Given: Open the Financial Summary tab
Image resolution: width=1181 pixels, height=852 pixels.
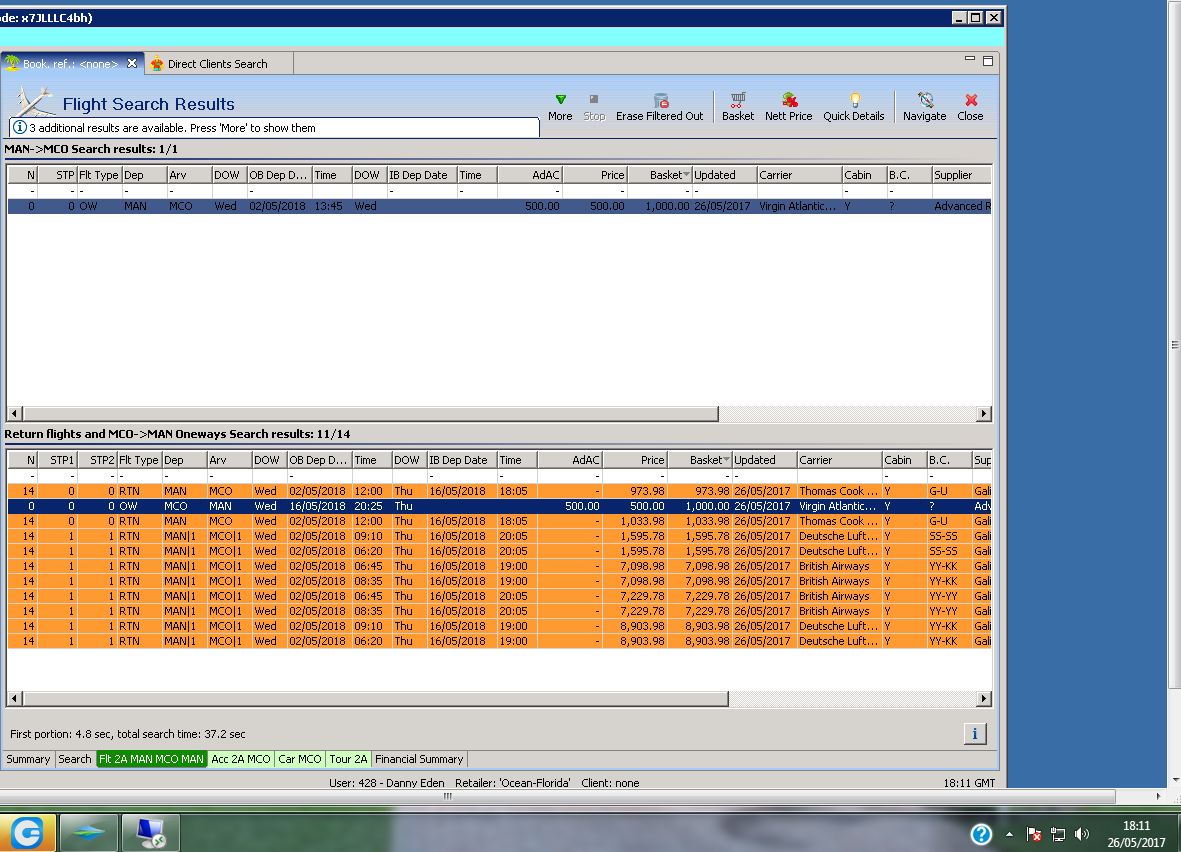Looking at the screenshot, I should click(x=420, y=759).
